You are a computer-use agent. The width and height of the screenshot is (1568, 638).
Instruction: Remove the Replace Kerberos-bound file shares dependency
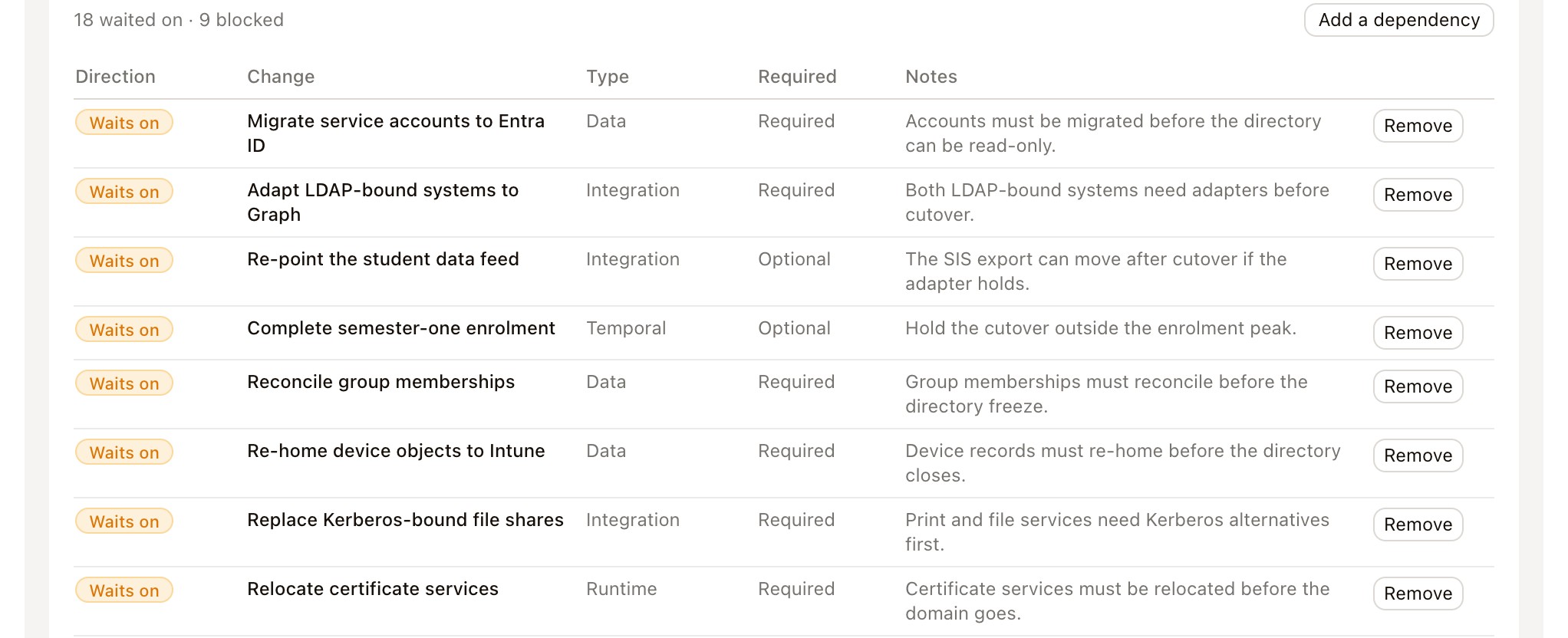pos(1418,525)
